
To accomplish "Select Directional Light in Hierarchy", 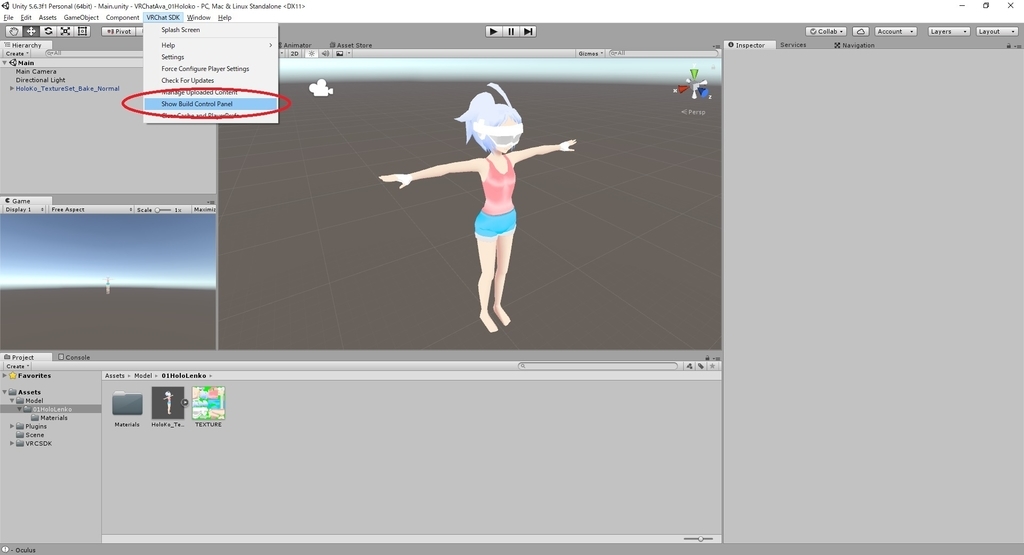I will [40, 80].
